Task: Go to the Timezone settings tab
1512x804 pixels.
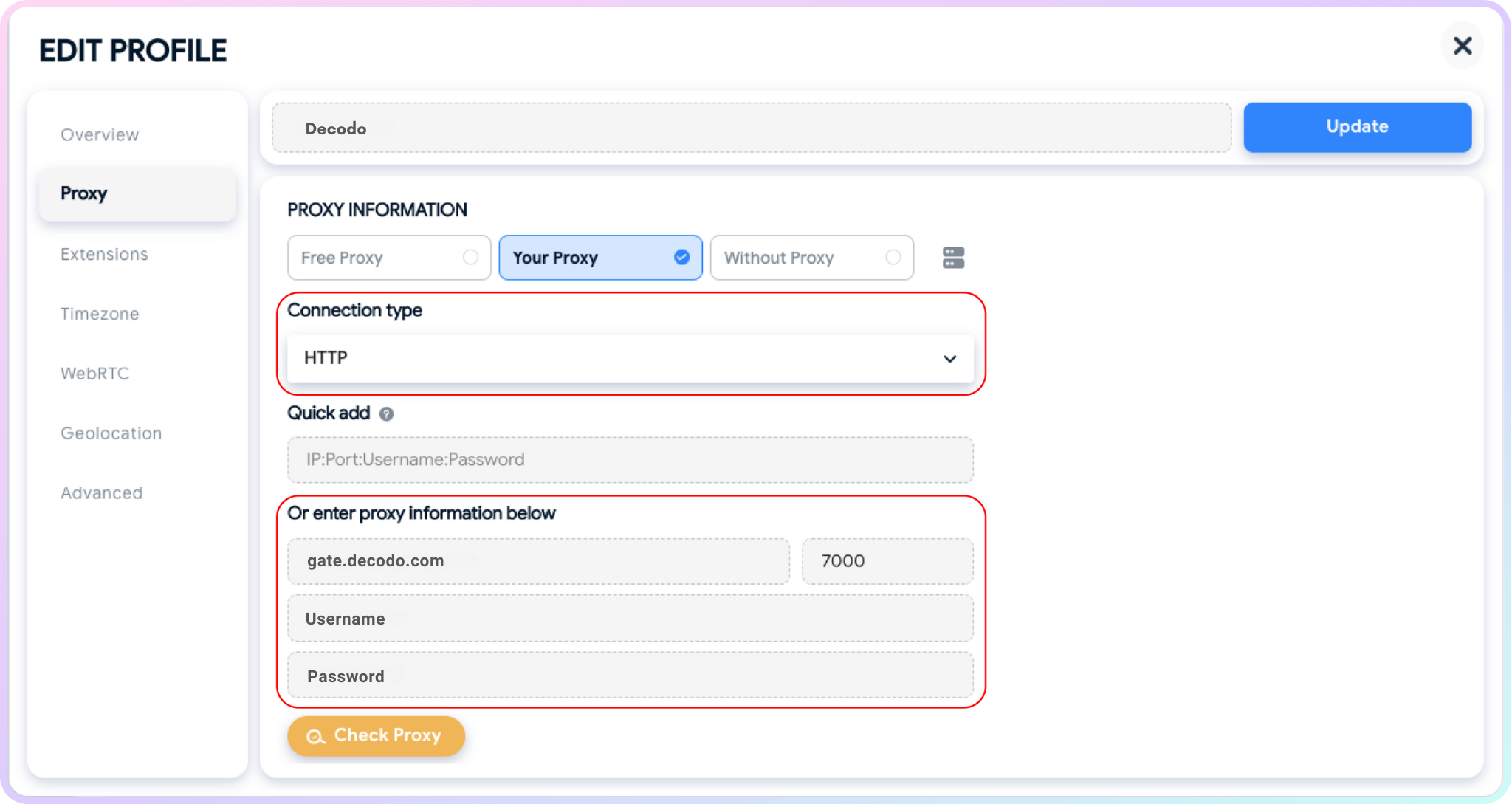Action: tap(100, 314)
